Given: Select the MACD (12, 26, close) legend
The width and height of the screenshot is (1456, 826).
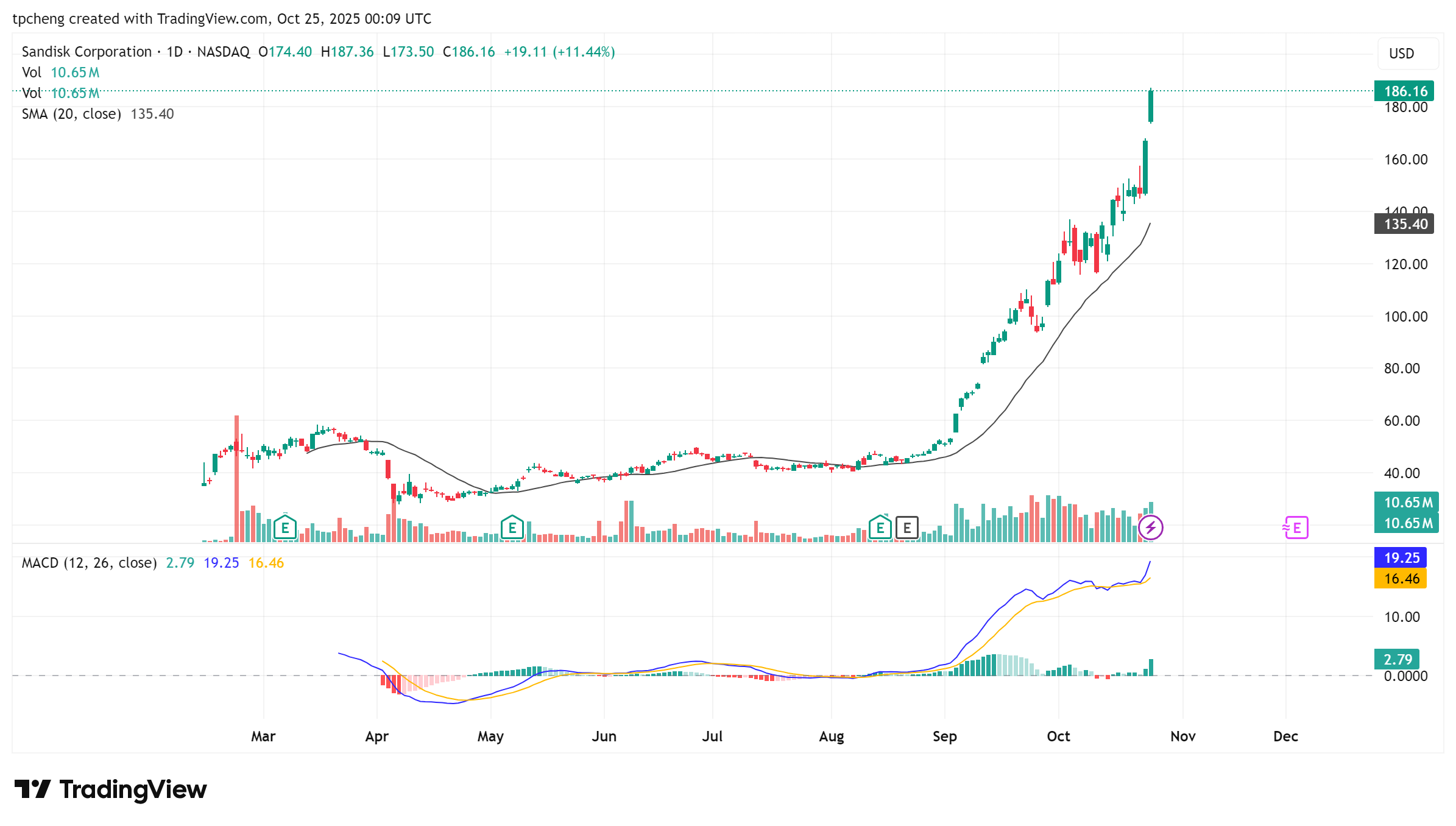Looking at the screenshot, I should click(89, 563).
